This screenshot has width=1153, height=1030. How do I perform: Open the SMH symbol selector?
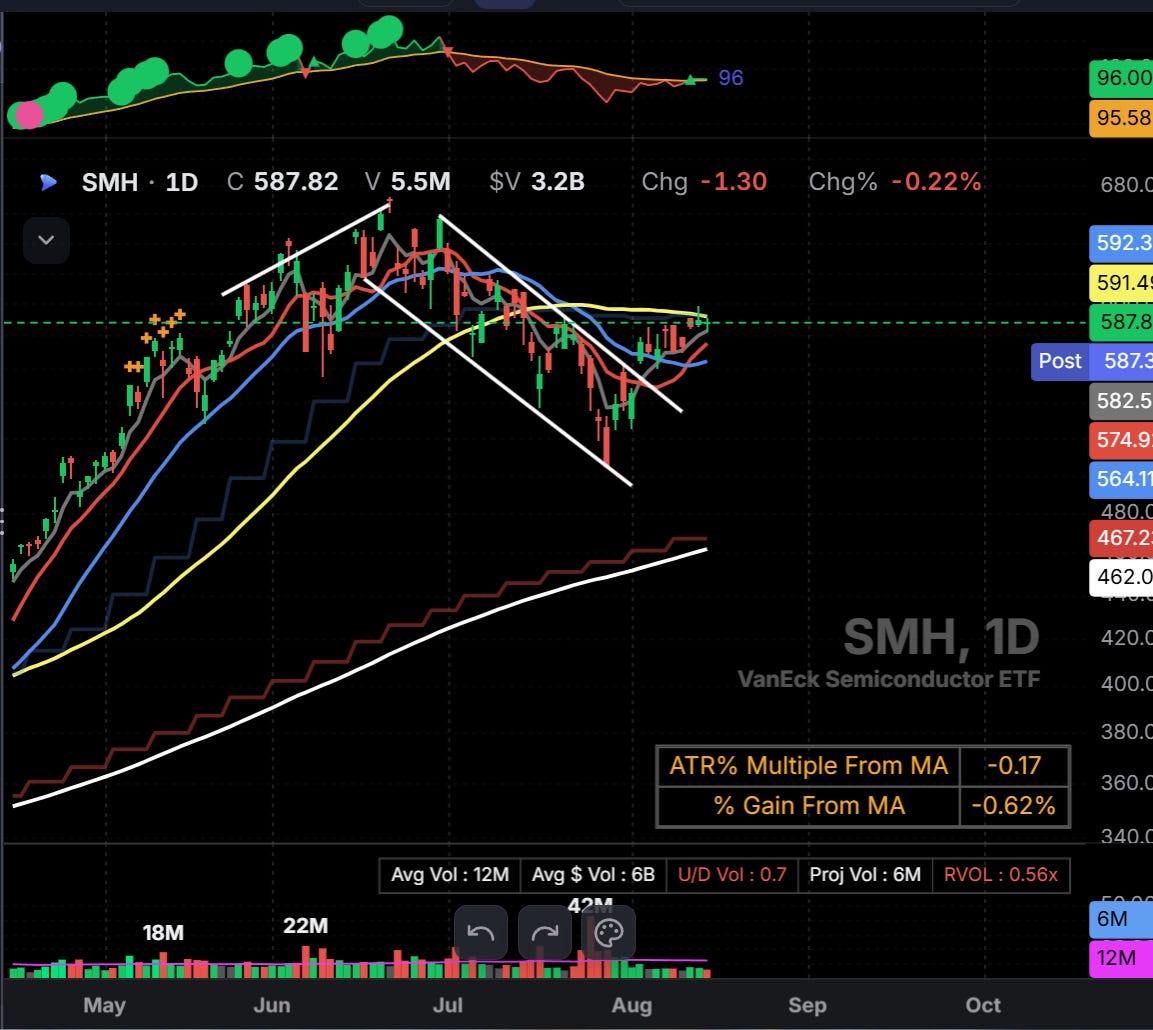(110, 182)
